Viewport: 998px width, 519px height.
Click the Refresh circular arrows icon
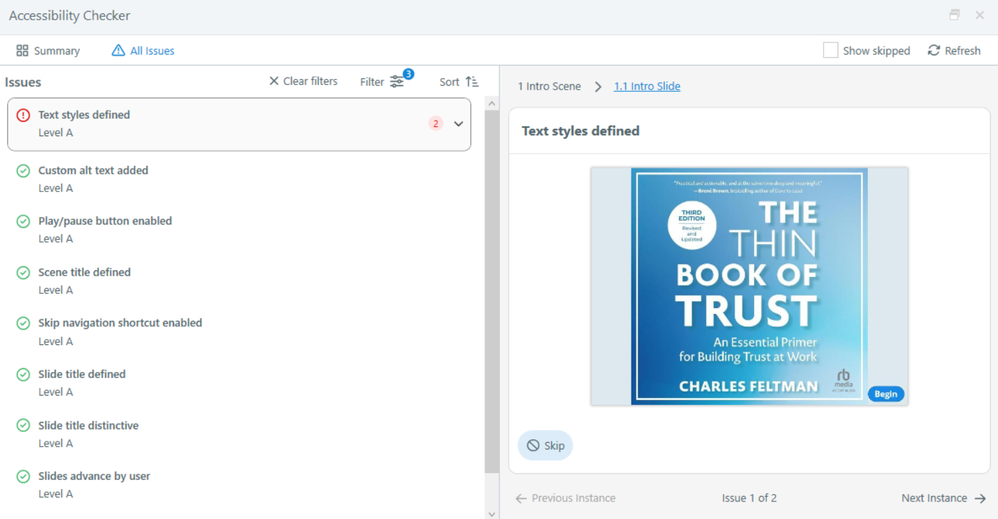[x=934, y=50]
